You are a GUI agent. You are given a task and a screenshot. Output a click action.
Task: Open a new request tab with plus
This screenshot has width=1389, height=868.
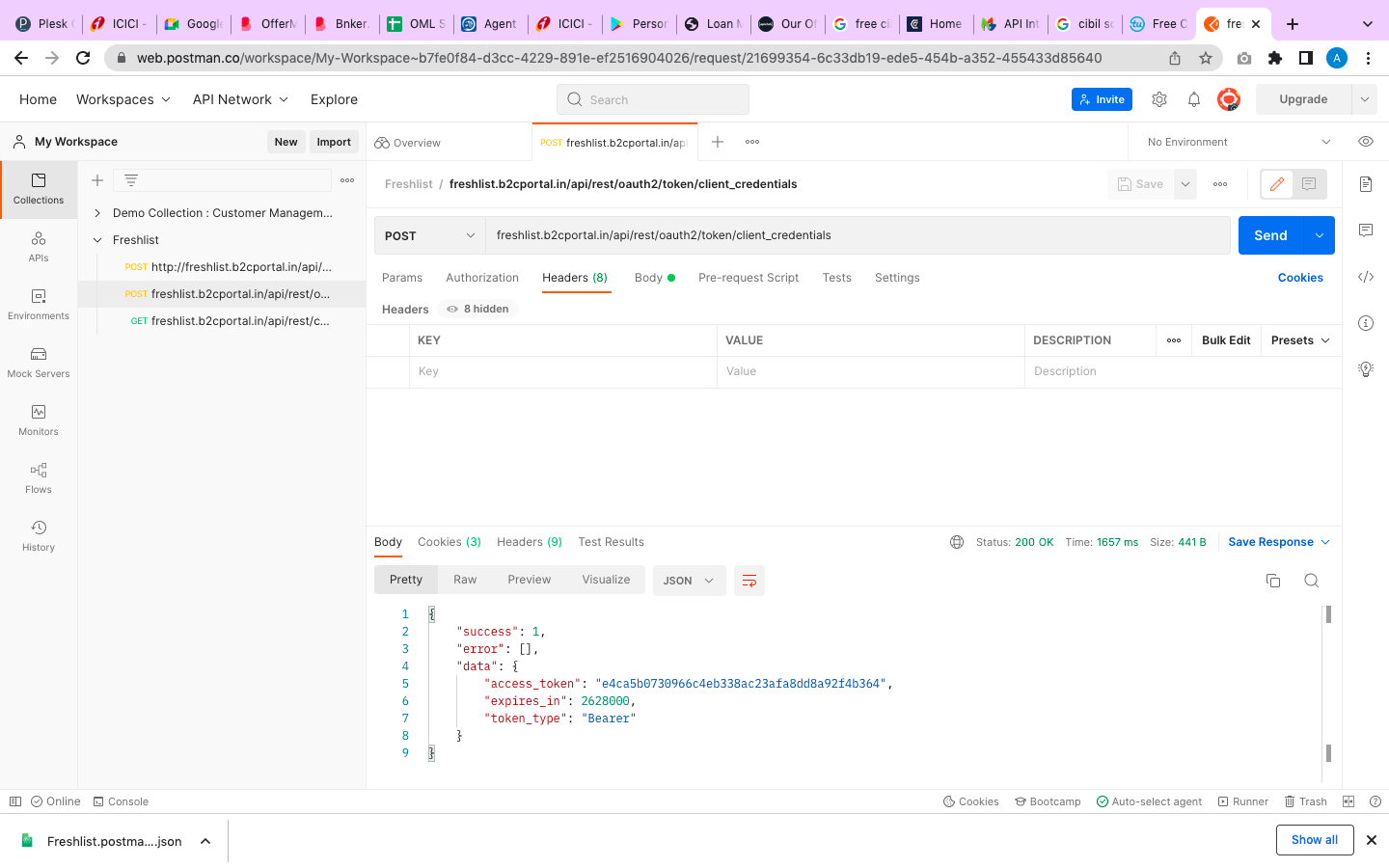[x=718, y=142]
